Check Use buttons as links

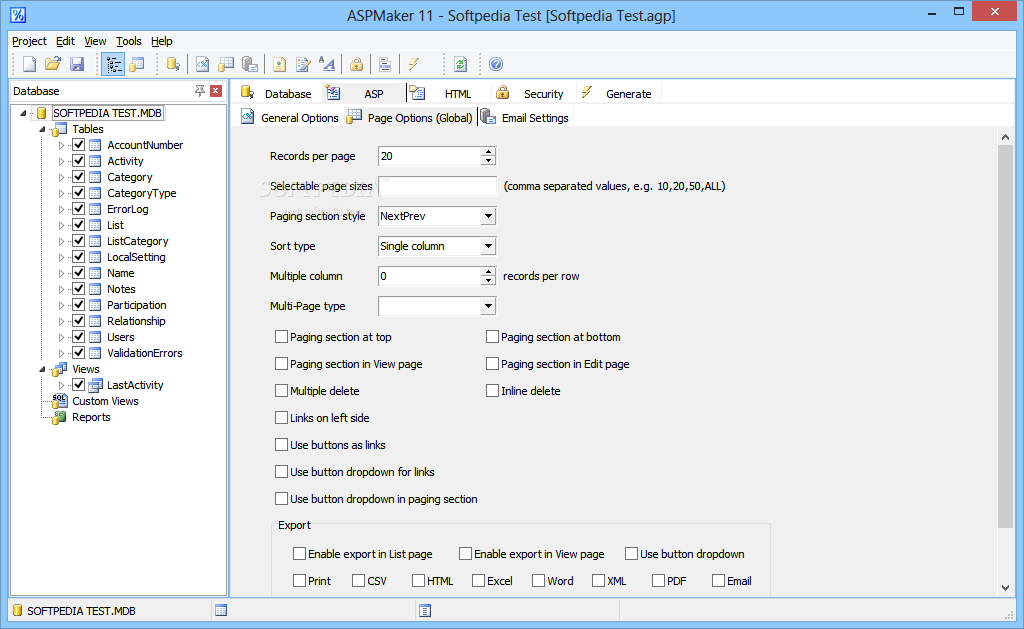point(281,445)
